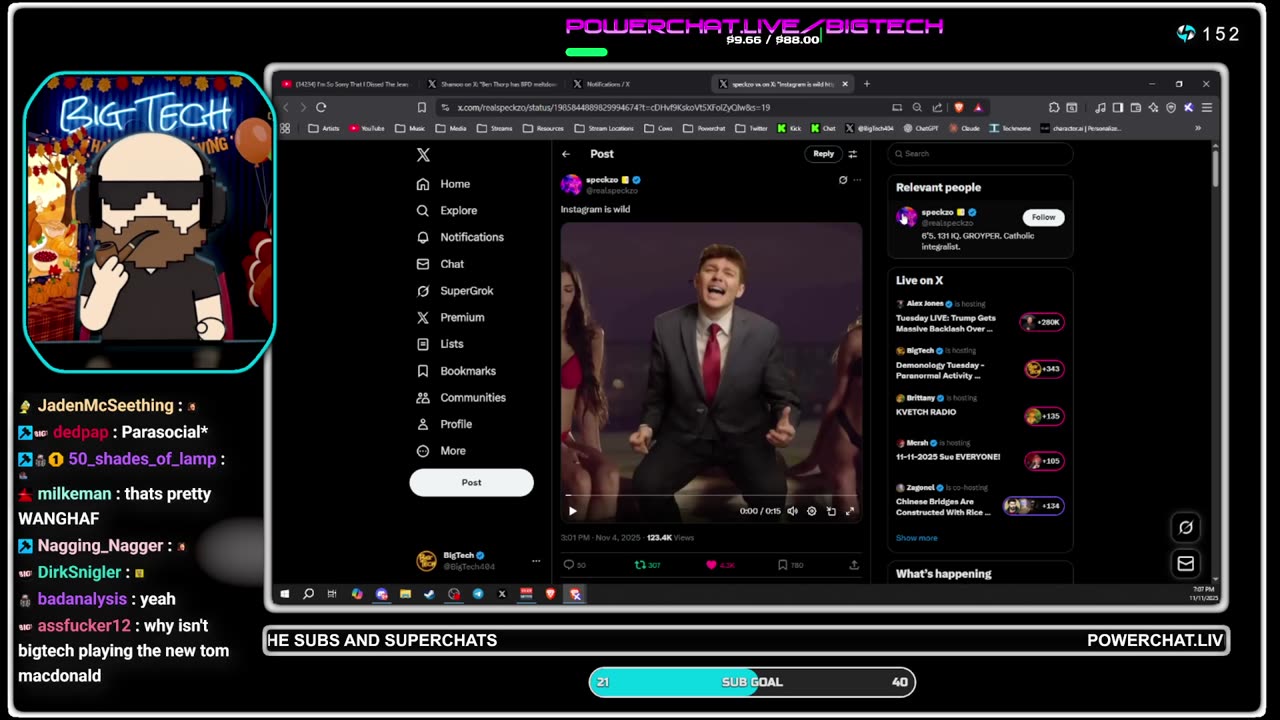The image size is (1280, 720).
Task: Open the Windows Start menu
Action: click(x=285, y=594)
